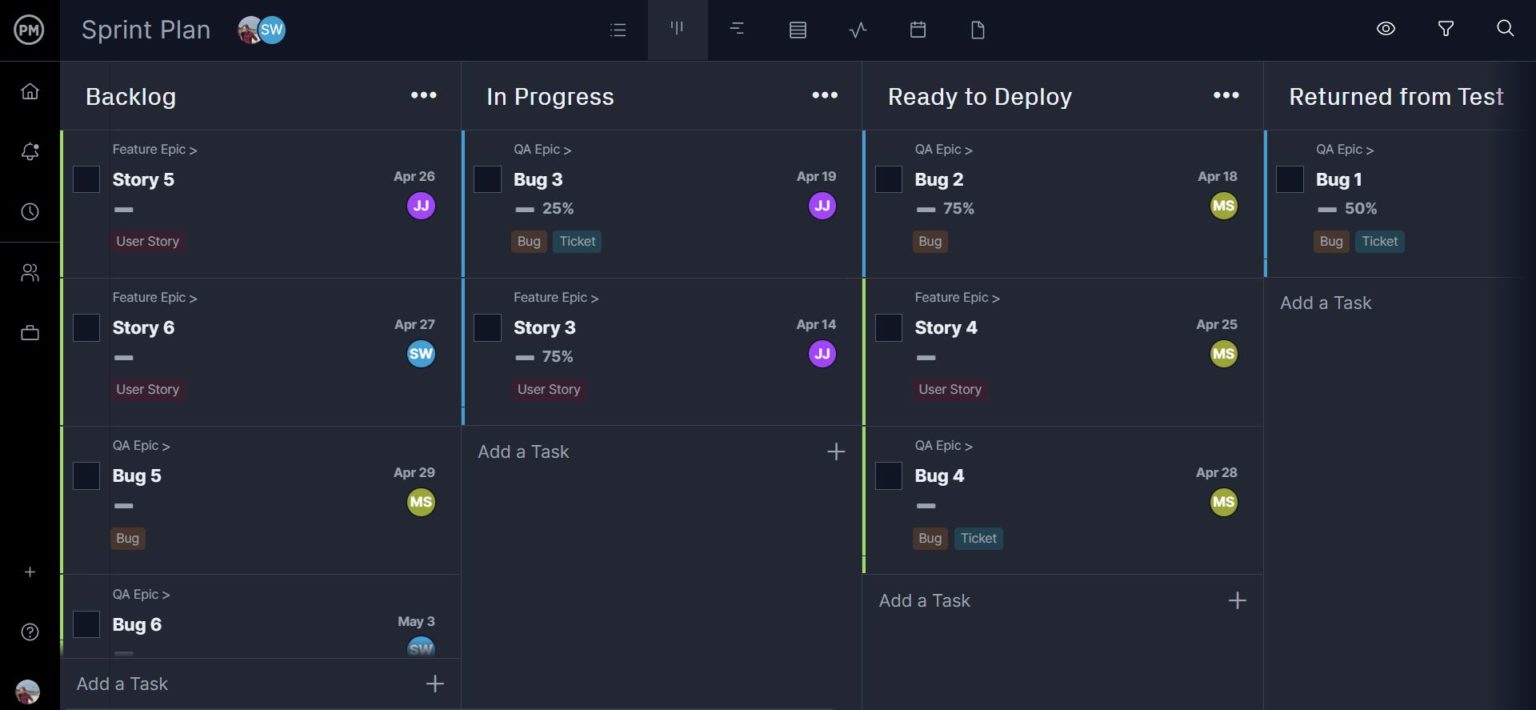Image resolution: width=1536 pixels, height=710 pixels.
Task: Open search
Action: point(1505,29)
